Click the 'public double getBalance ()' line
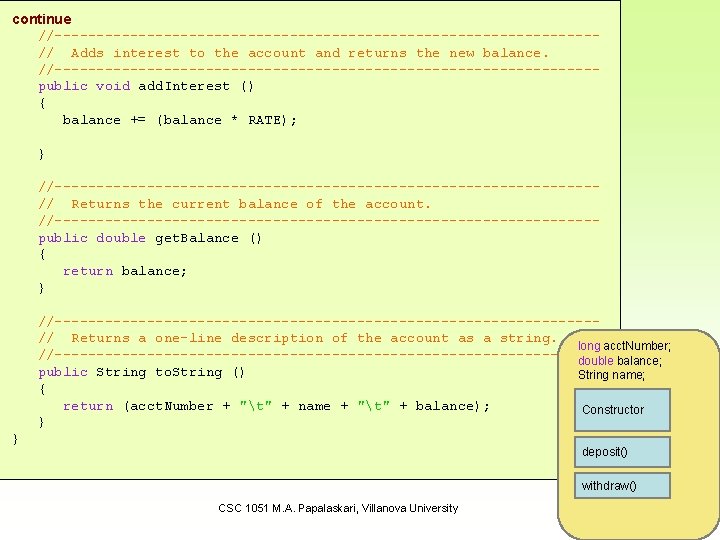Viewport: 720px width, 540px height. 150,238
